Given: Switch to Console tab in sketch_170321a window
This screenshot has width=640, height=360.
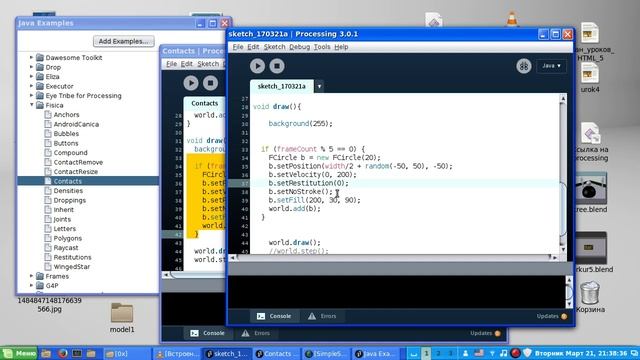Looking at the screenshot, I should click(274, 316).
